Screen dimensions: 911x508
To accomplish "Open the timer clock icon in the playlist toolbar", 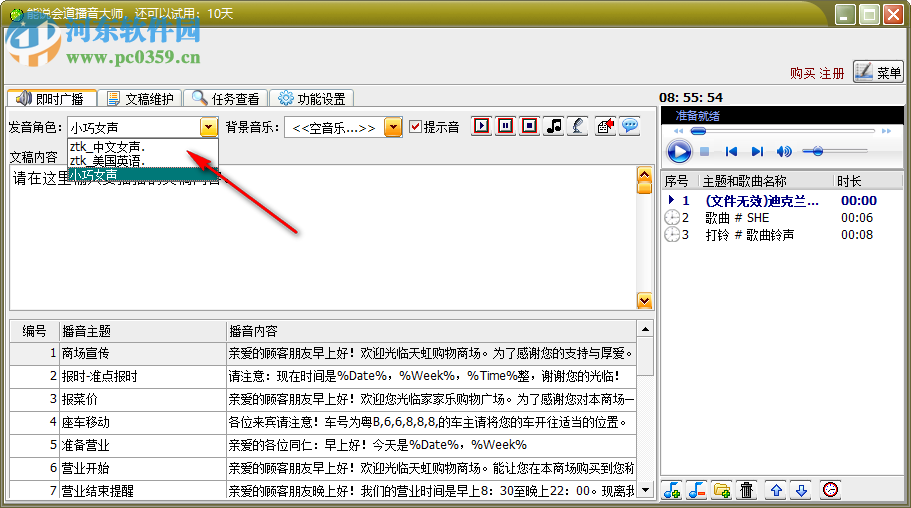I will 830,490.
